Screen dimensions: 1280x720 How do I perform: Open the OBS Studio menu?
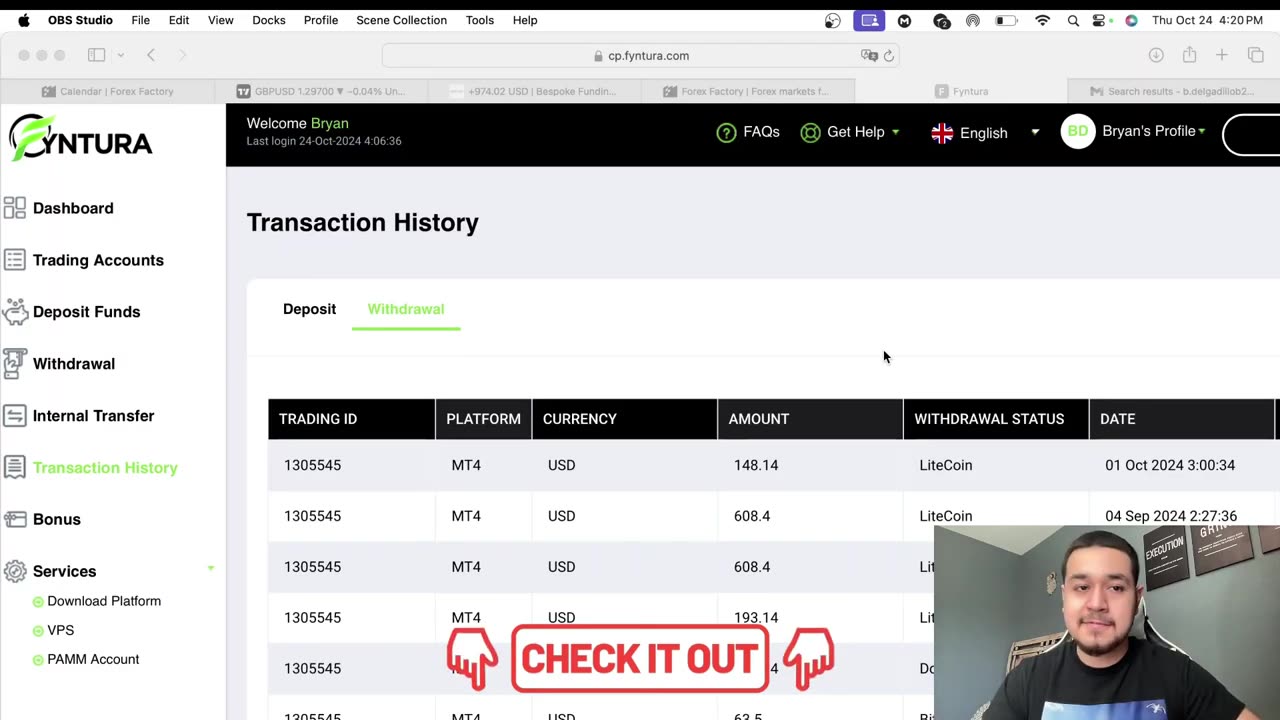pyautogui.click(x=80, y=20)
